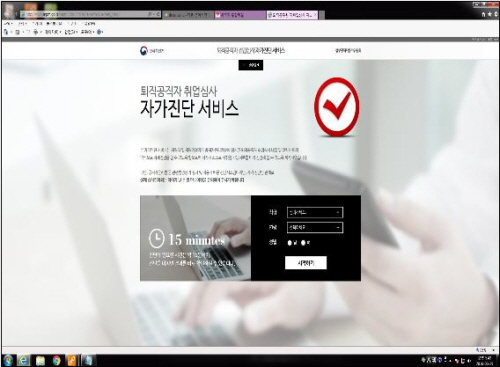Select the female (여) gender radio button
500x367 pixels.
[303, 243]
